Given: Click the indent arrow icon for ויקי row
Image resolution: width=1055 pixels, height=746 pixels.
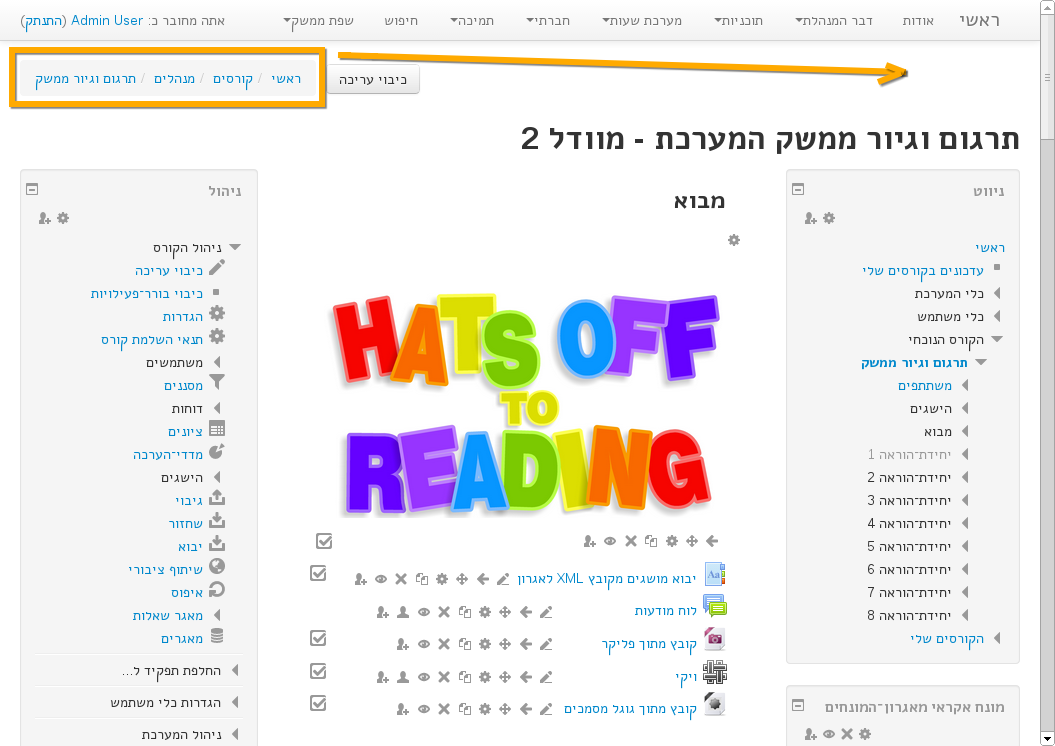Looking at the screenshot, I should point(525,677).
